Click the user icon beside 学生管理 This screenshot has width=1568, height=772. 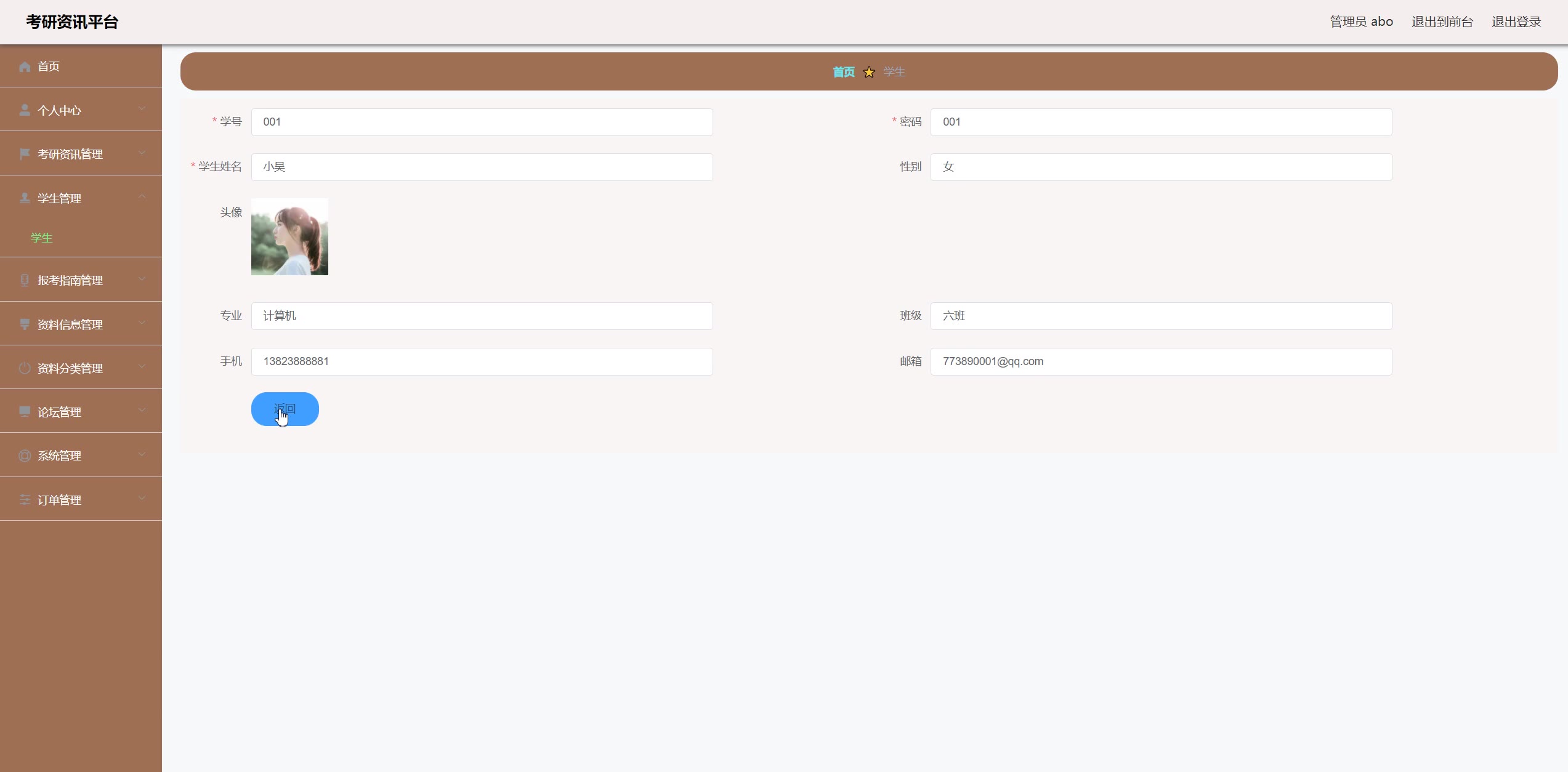pos(25,198)
